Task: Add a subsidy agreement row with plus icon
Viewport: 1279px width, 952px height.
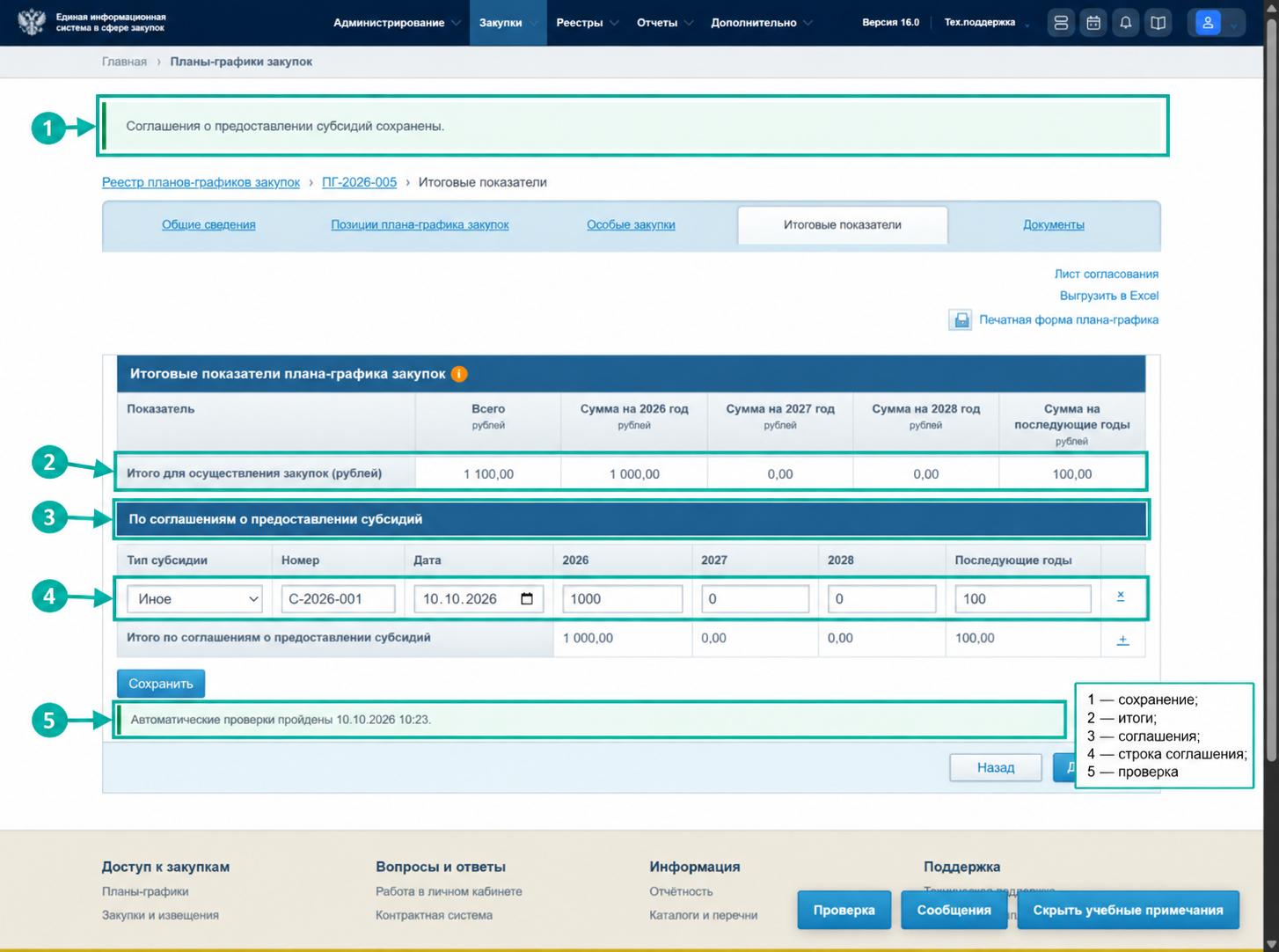Action: coord(1122,640)
